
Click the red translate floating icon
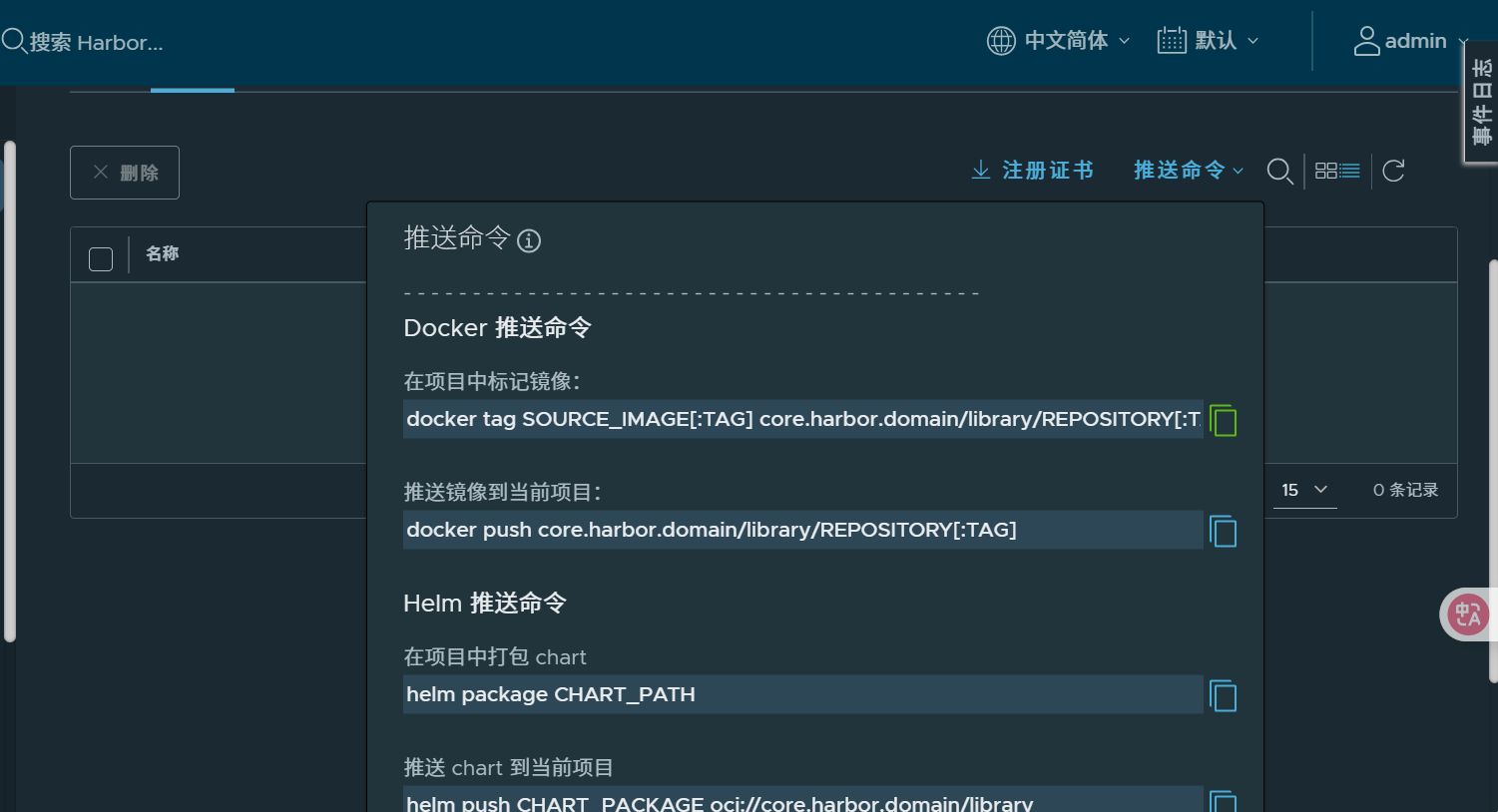(x=1467, y=613)
